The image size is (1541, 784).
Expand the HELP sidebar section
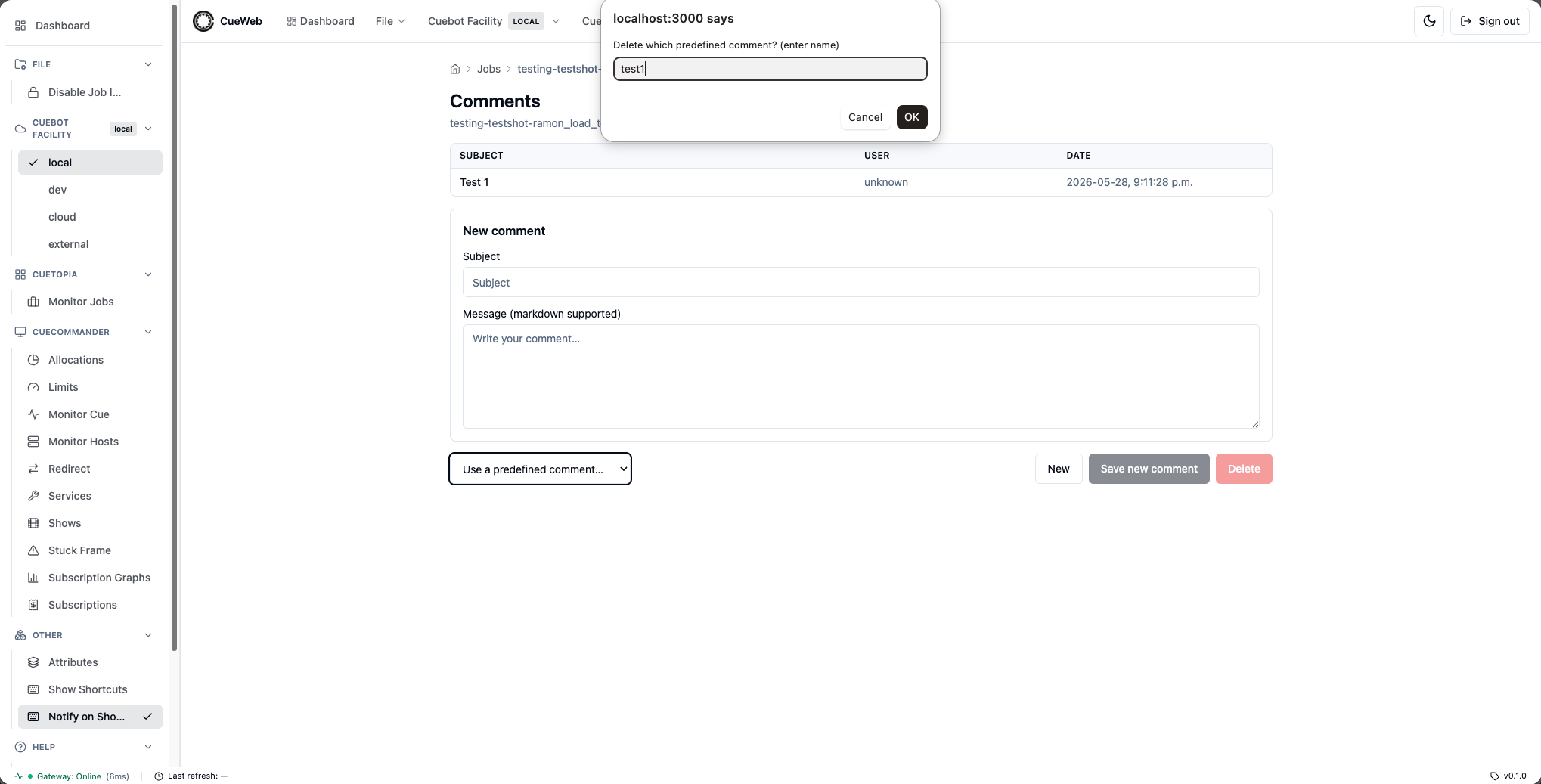[148, 747]
